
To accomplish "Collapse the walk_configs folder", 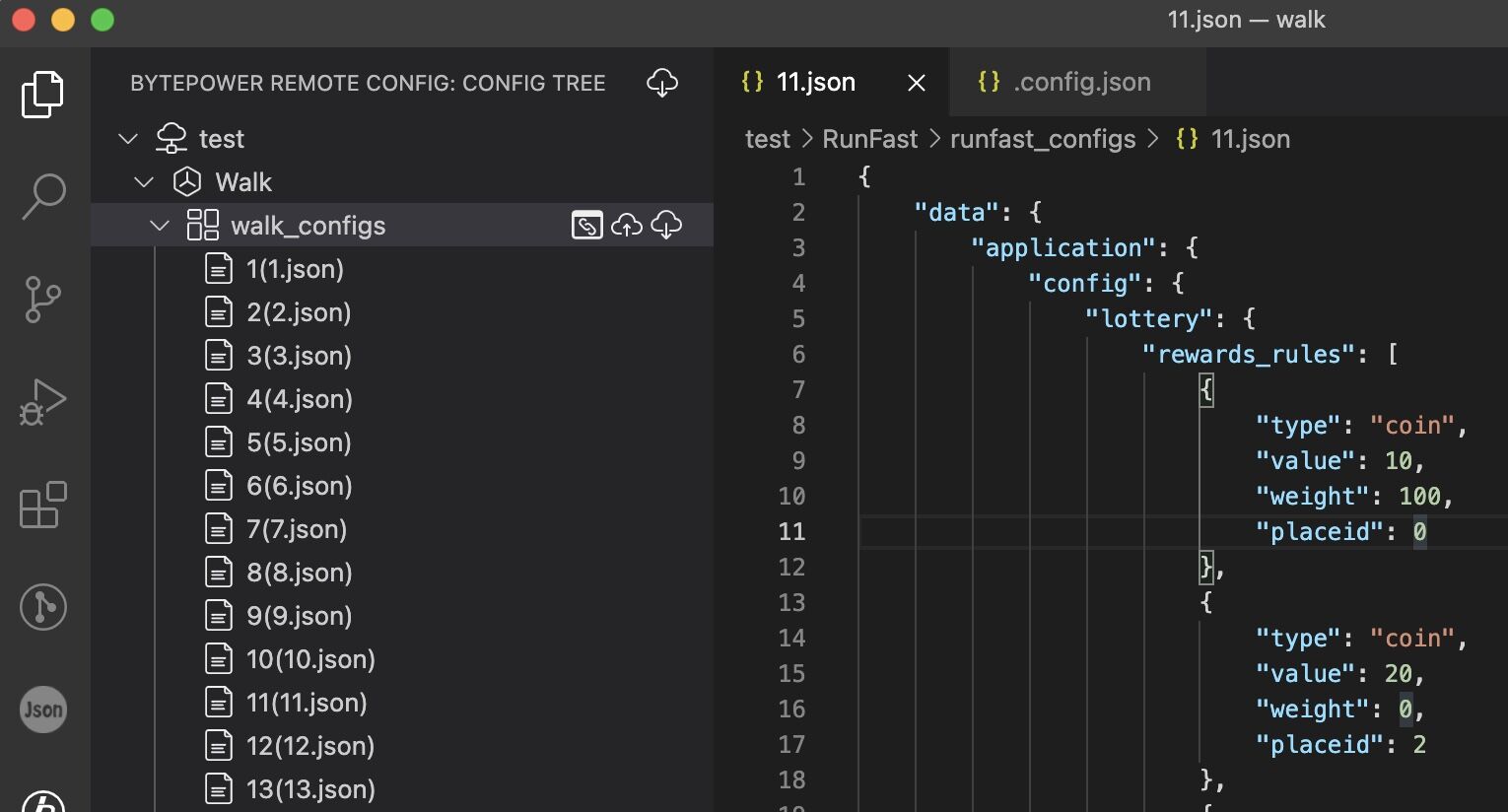I will pyautogui.click(x=160, y=226).
